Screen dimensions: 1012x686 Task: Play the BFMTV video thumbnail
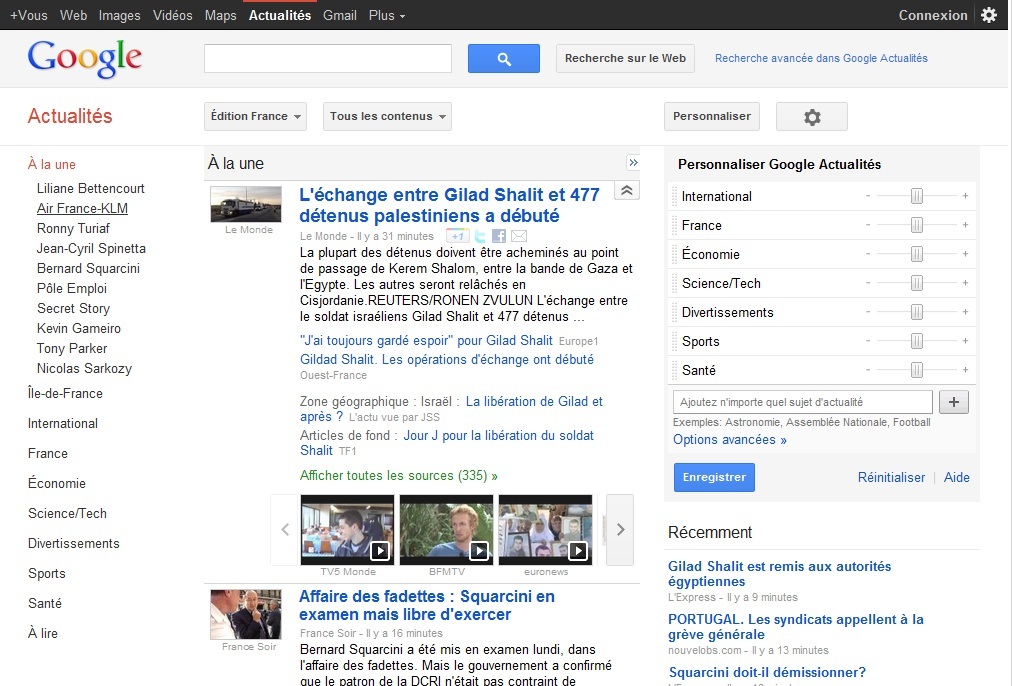point(446,529)
